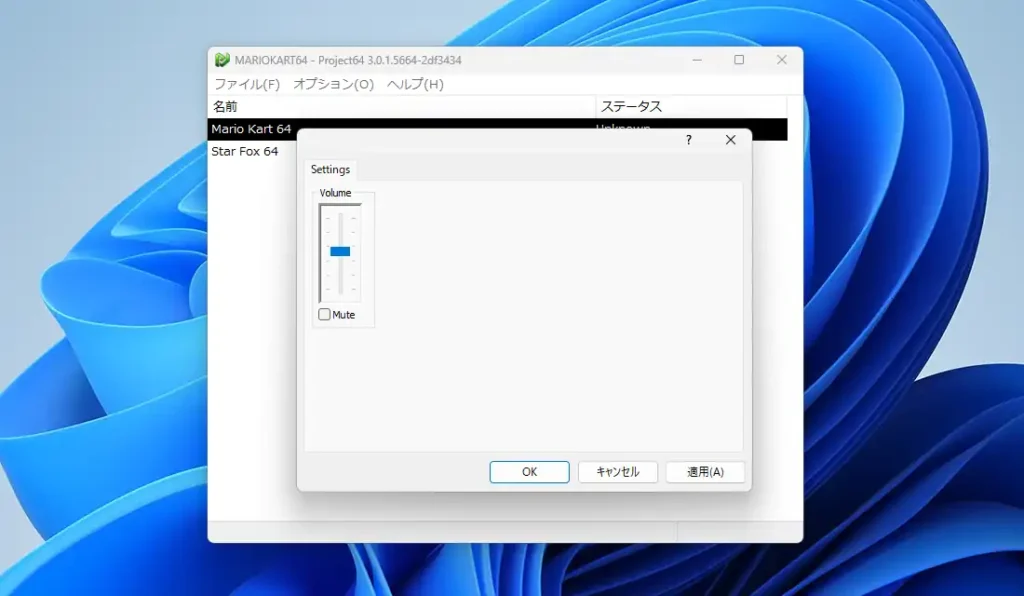Click the Unknown status of Mario Kart 64
1024x596 pixels.
point(624,129)
